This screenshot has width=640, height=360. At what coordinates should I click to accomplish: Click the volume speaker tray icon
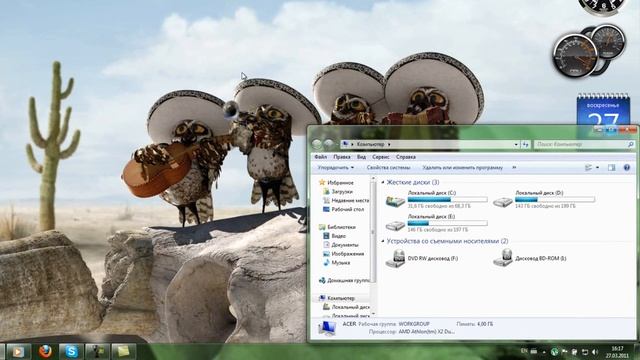point(595,352)
